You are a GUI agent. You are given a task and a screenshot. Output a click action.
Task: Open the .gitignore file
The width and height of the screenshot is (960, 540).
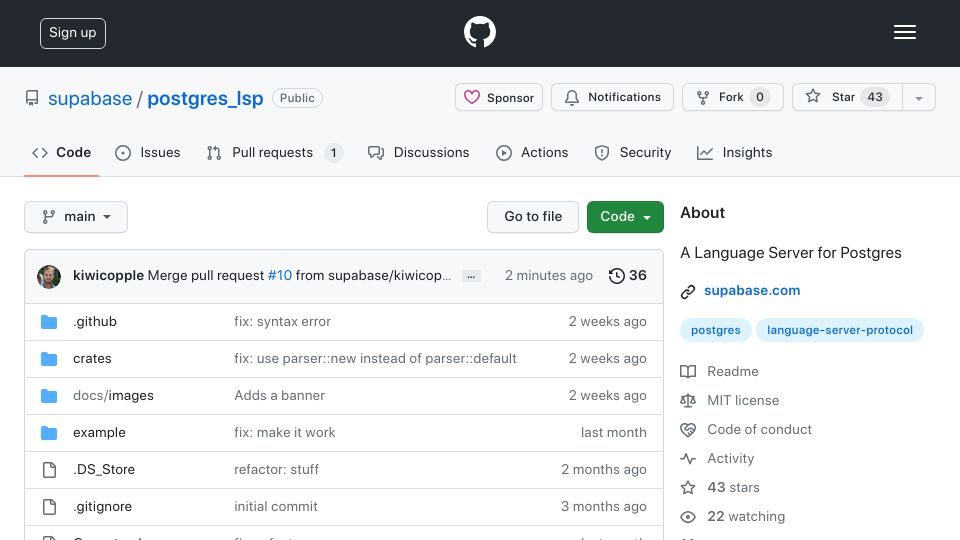click(x=102, y=507)
